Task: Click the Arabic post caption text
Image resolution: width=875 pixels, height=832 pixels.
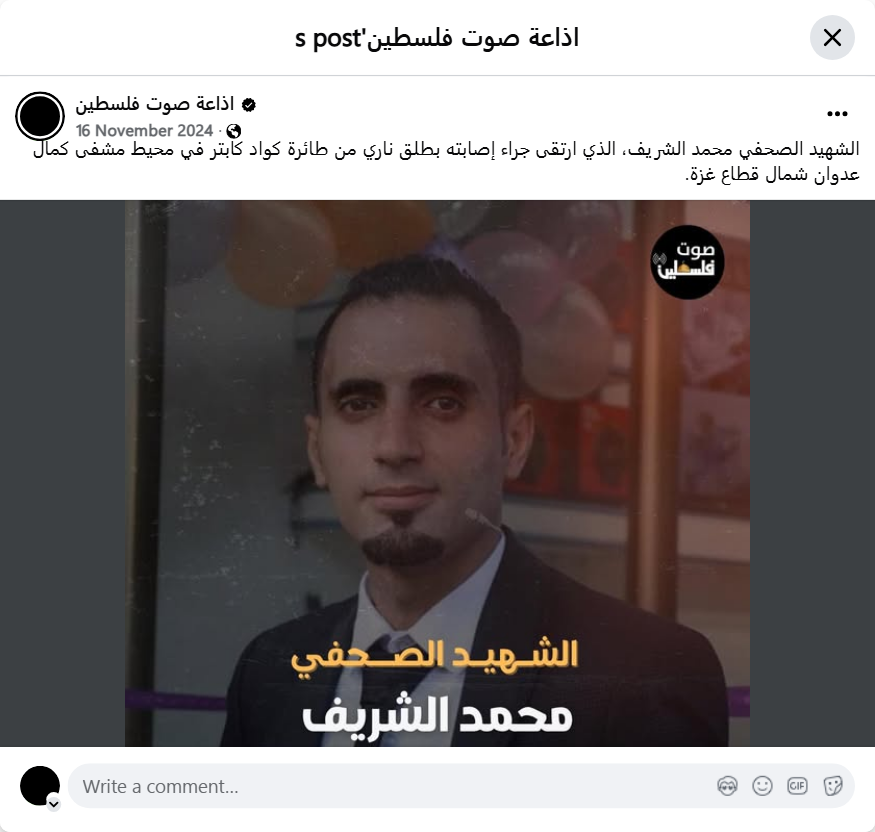Action: coord(446,162)
